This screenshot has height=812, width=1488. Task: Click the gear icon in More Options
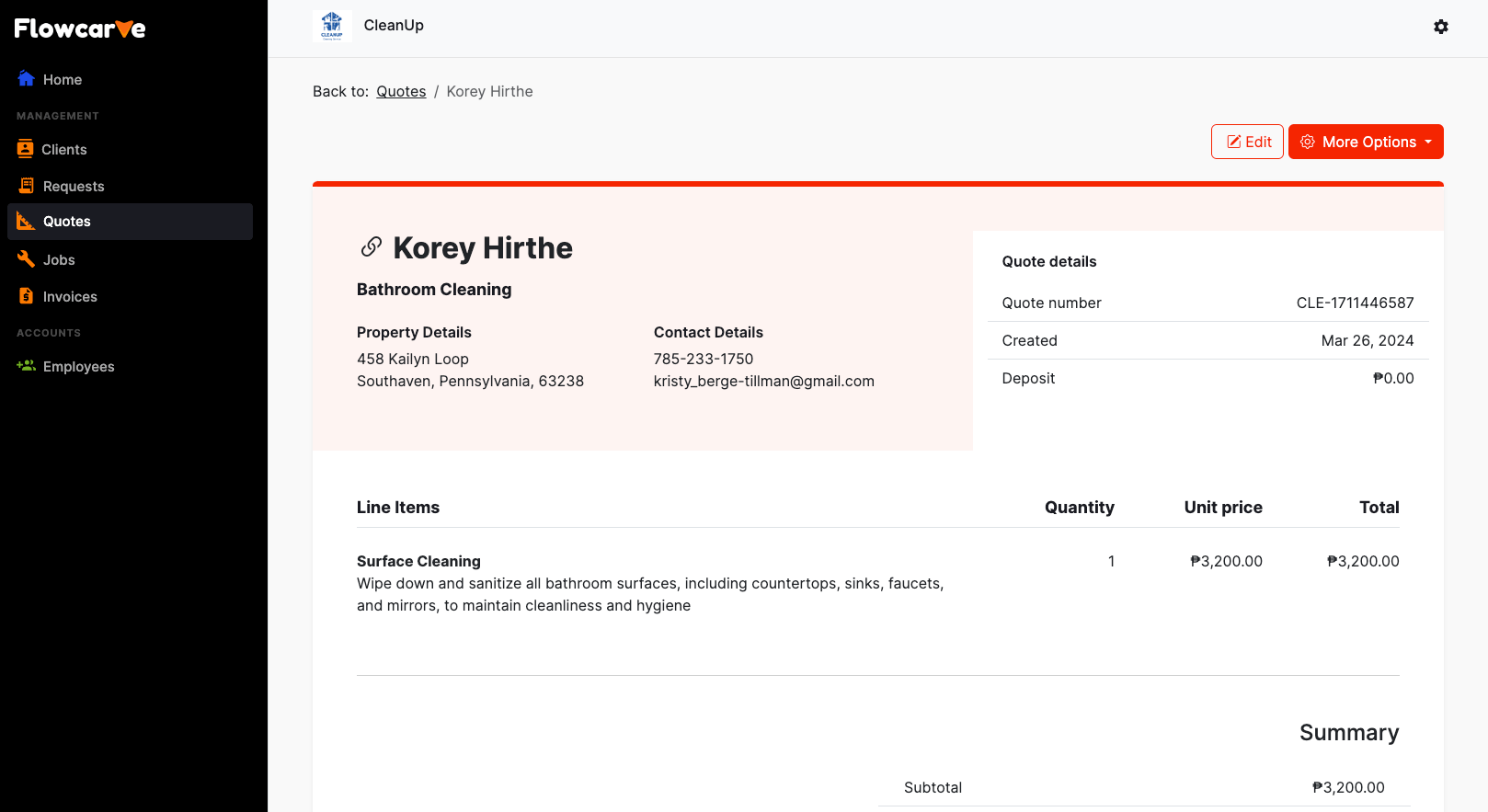pyautogui.click(x=1308, y=142)
